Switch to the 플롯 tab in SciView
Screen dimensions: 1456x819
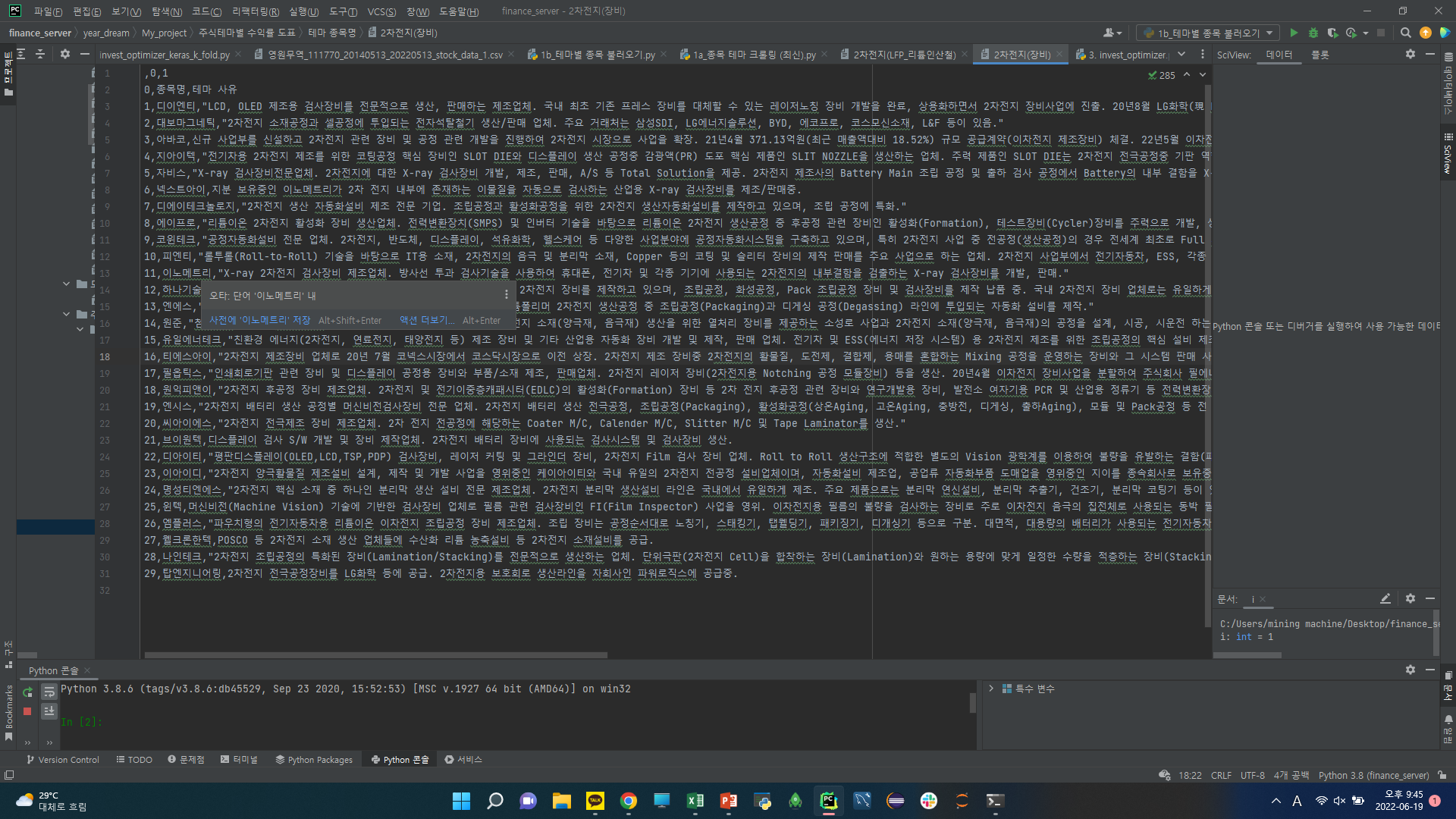pos(1319,55)
